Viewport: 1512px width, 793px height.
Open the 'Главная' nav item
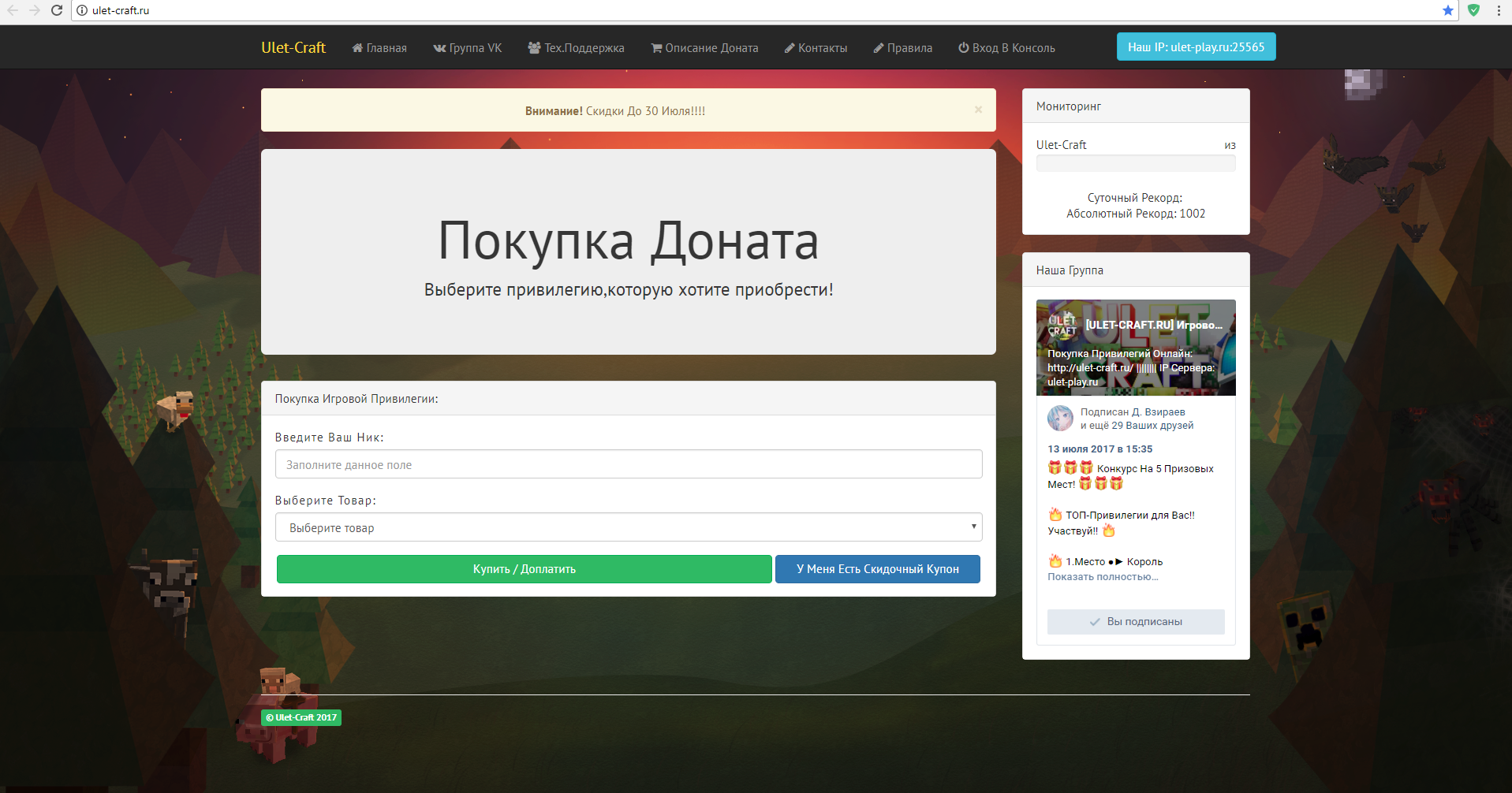tap(379, 48)
